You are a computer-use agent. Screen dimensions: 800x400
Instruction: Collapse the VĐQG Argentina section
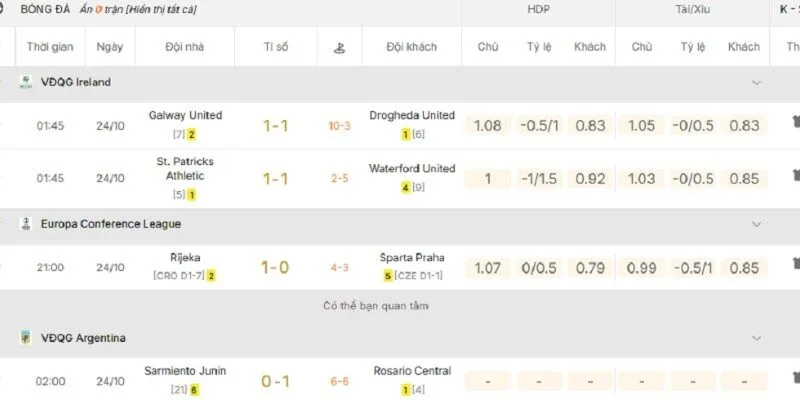[x=756, y=338]
